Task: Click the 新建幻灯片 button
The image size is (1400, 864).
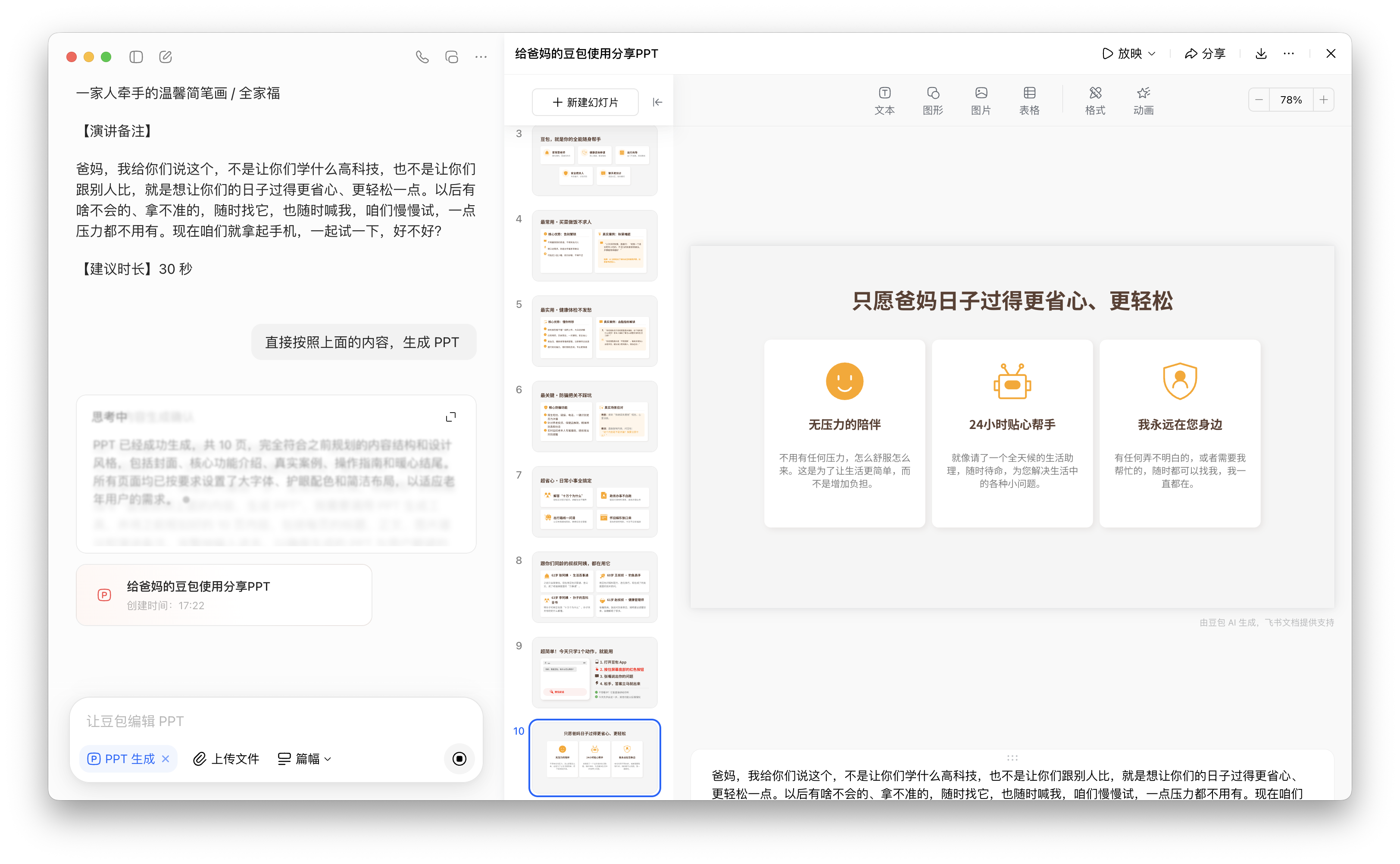Action: 585,102
